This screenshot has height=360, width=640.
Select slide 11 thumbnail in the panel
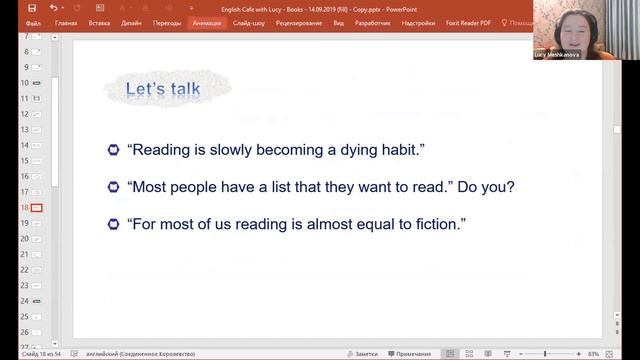pos(36,99)
